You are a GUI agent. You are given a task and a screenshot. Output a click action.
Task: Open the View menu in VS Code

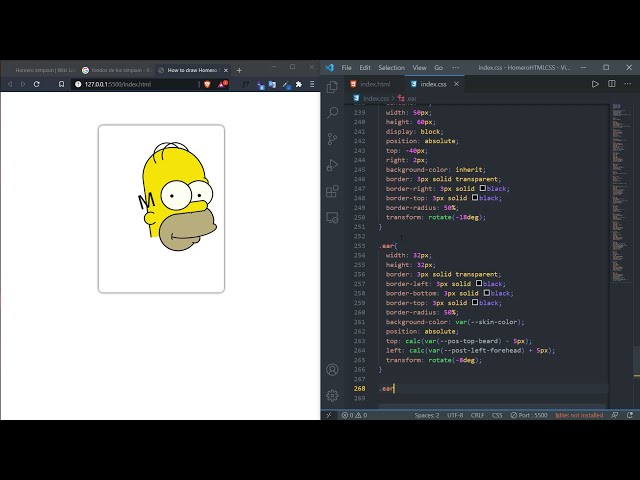[419, 68]
